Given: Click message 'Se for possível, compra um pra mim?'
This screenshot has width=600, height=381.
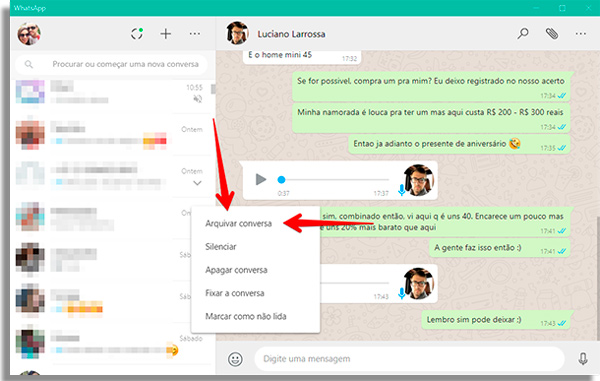Looking at the screenshot, I should tap(431, 86).
